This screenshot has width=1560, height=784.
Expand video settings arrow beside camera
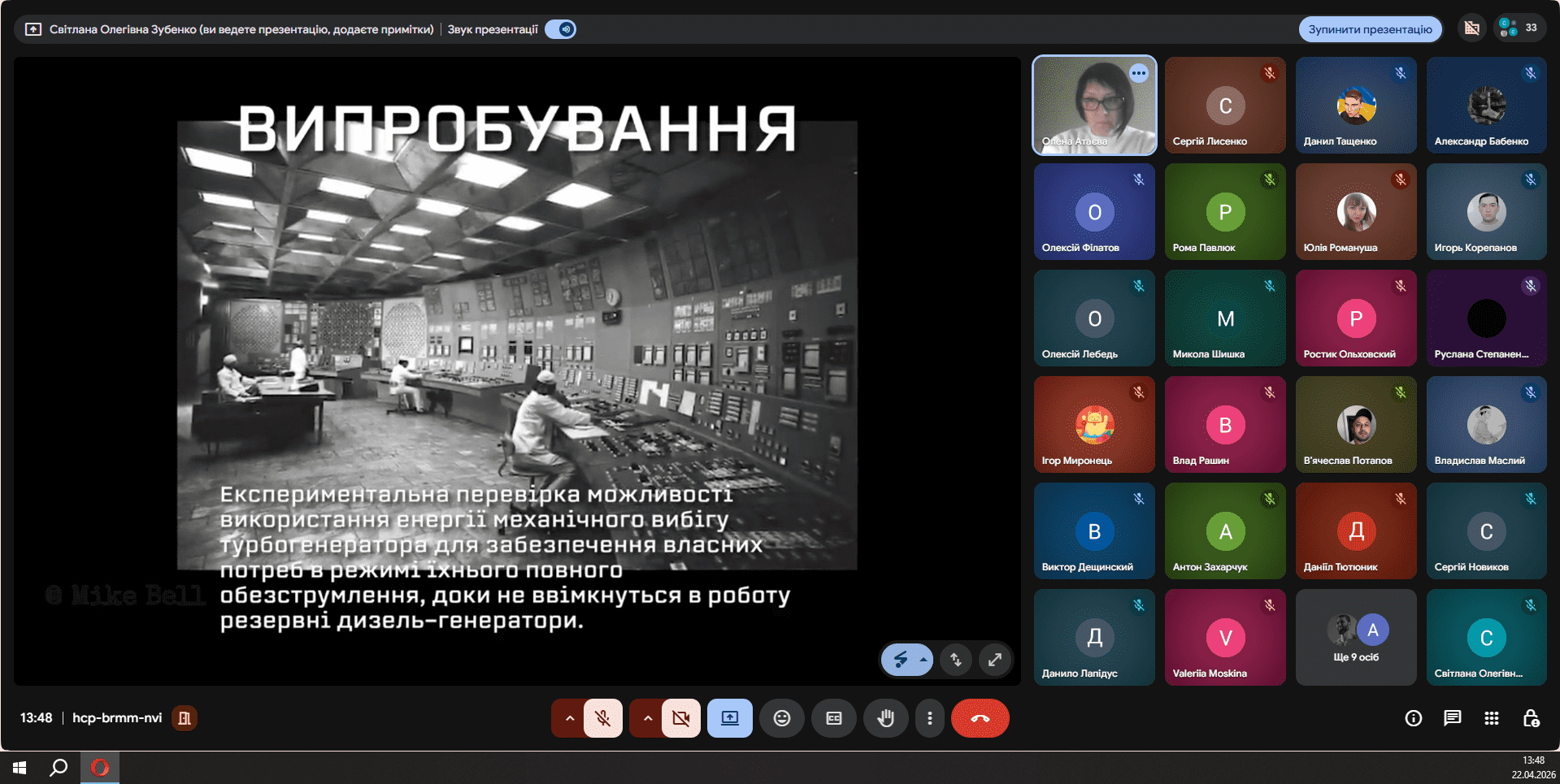click(647, 718)
